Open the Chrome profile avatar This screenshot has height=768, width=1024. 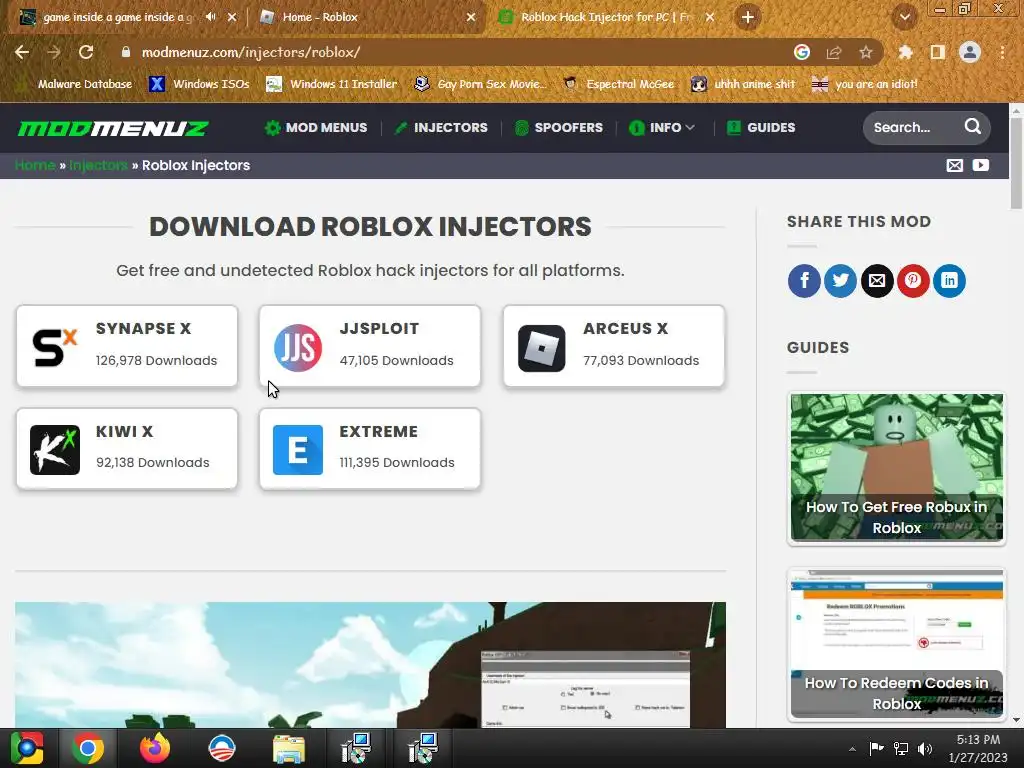[x=970, y=52]
